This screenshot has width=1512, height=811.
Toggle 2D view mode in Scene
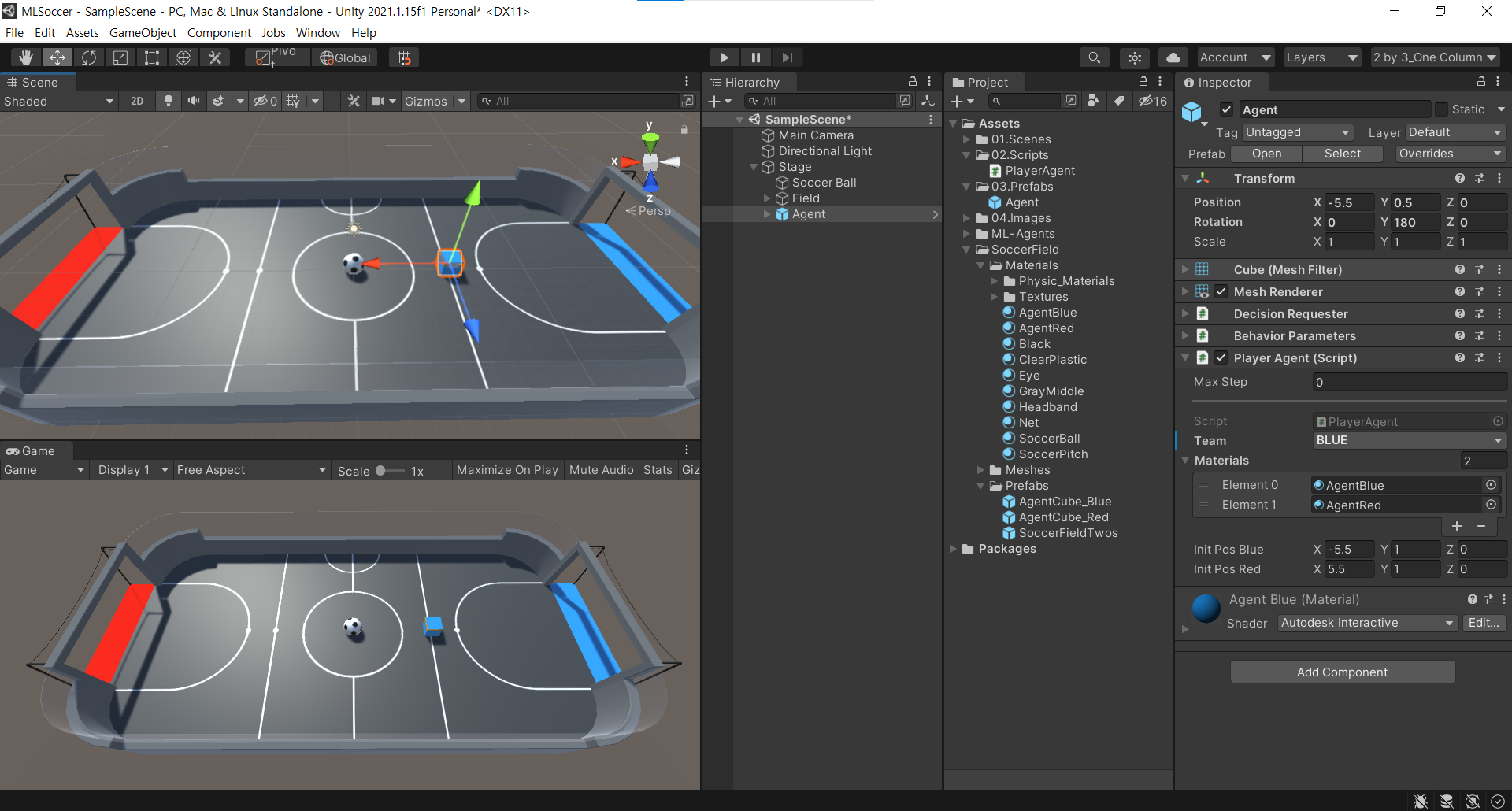point(137,101)
